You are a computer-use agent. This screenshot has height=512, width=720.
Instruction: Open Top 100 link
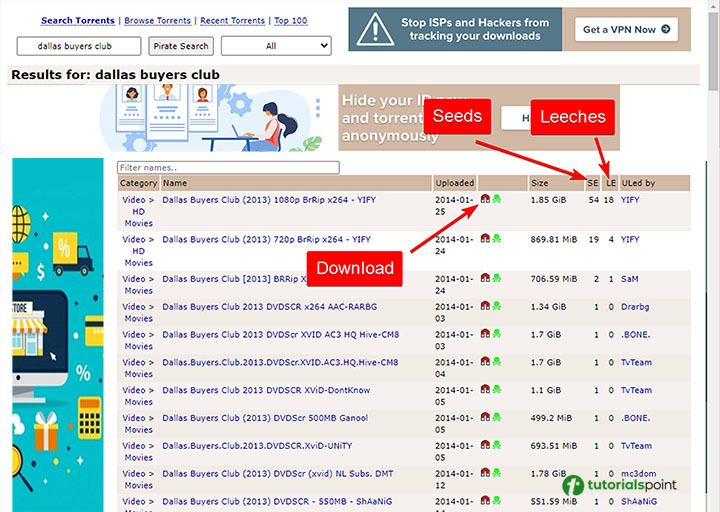pos(291,21)
